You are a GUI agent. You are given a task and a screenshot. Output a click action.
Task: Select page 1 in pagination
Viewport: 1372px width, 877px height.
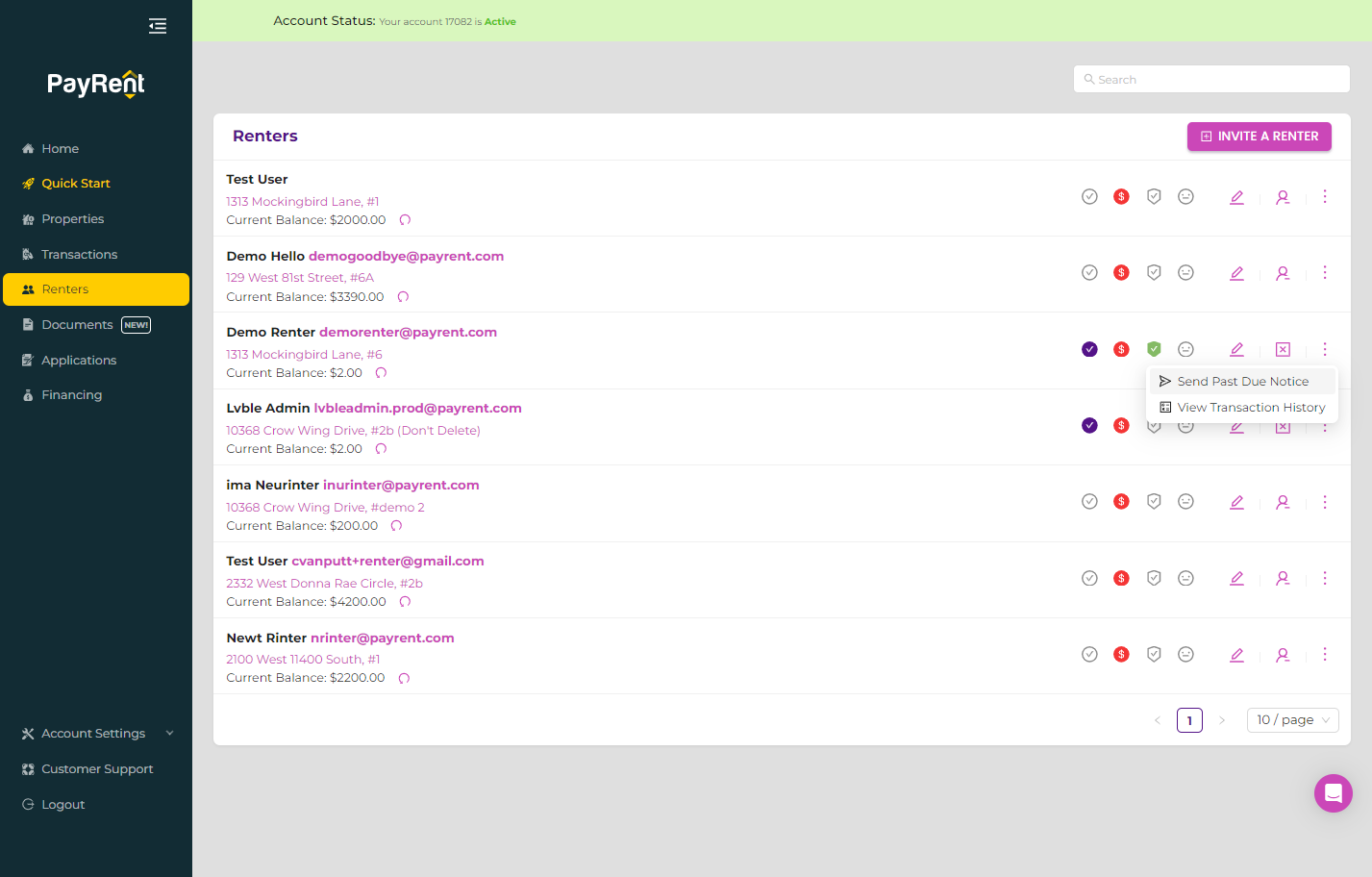[1189, 720]
